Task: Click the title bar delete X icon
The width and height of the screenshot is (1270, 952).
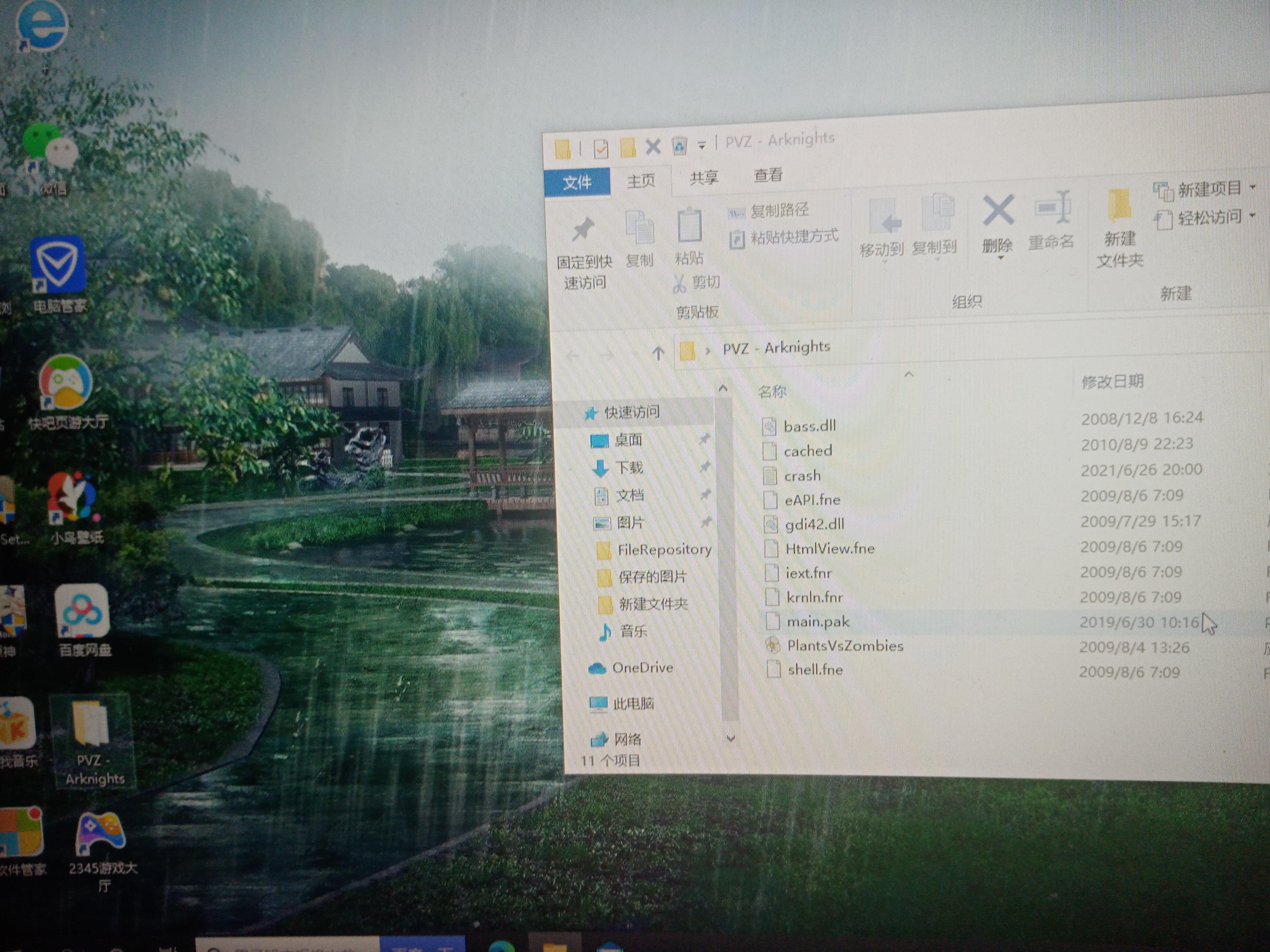Action: [x=653, y=147]
